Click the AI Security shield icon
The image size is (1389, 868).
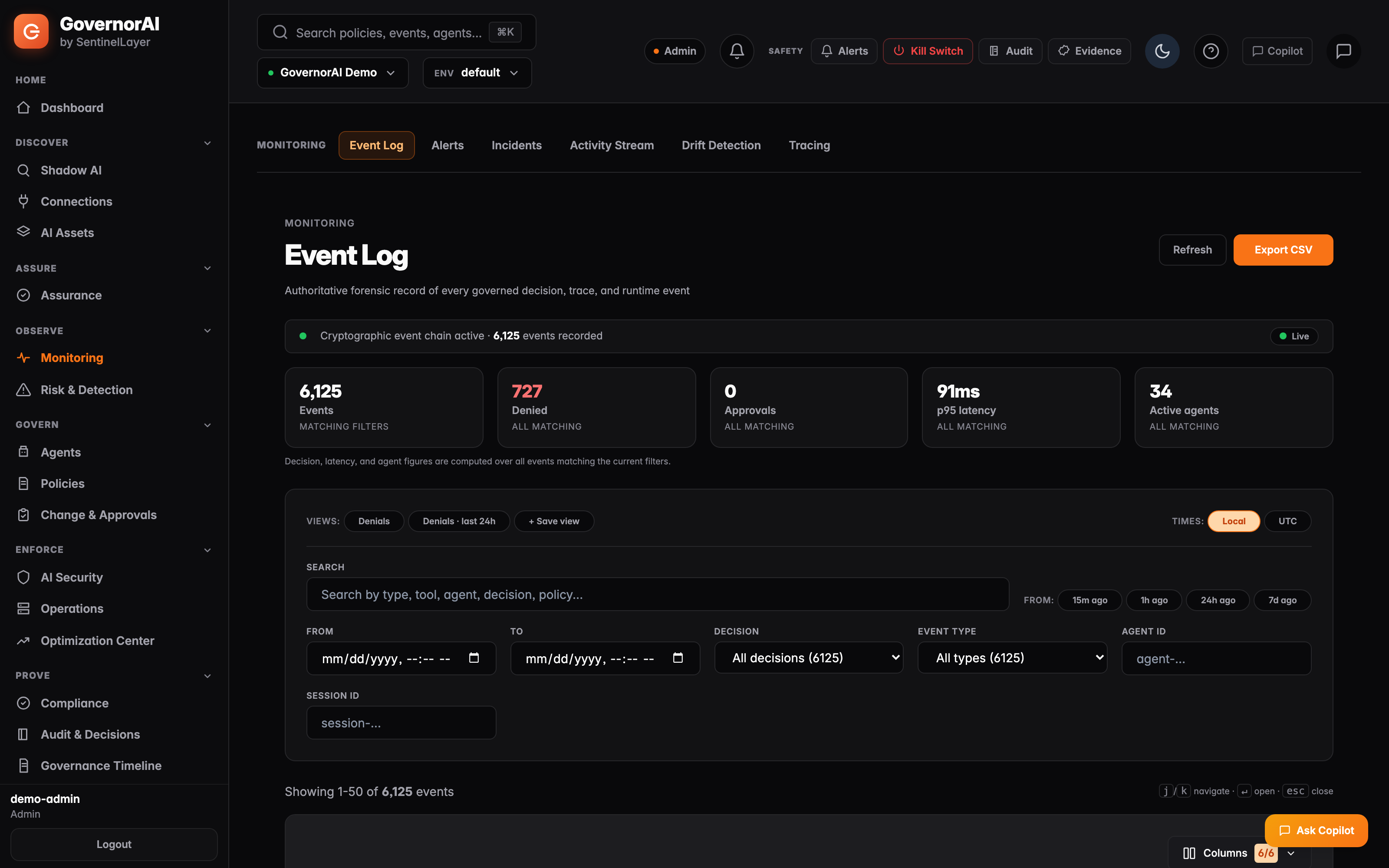tap(23, 577)
